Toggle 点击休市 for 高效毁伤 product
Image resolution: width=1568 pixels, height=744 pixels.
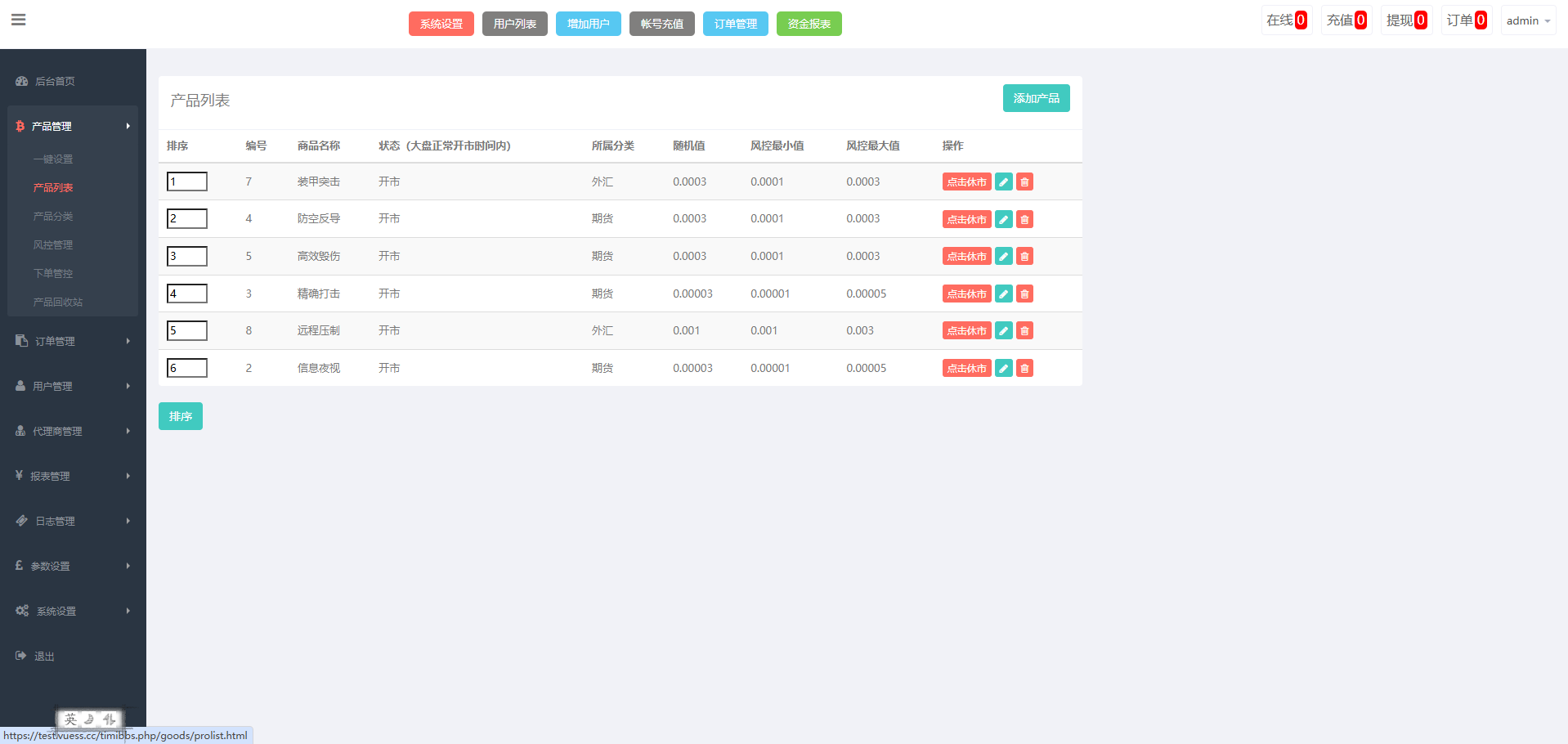tap(966, 256)
